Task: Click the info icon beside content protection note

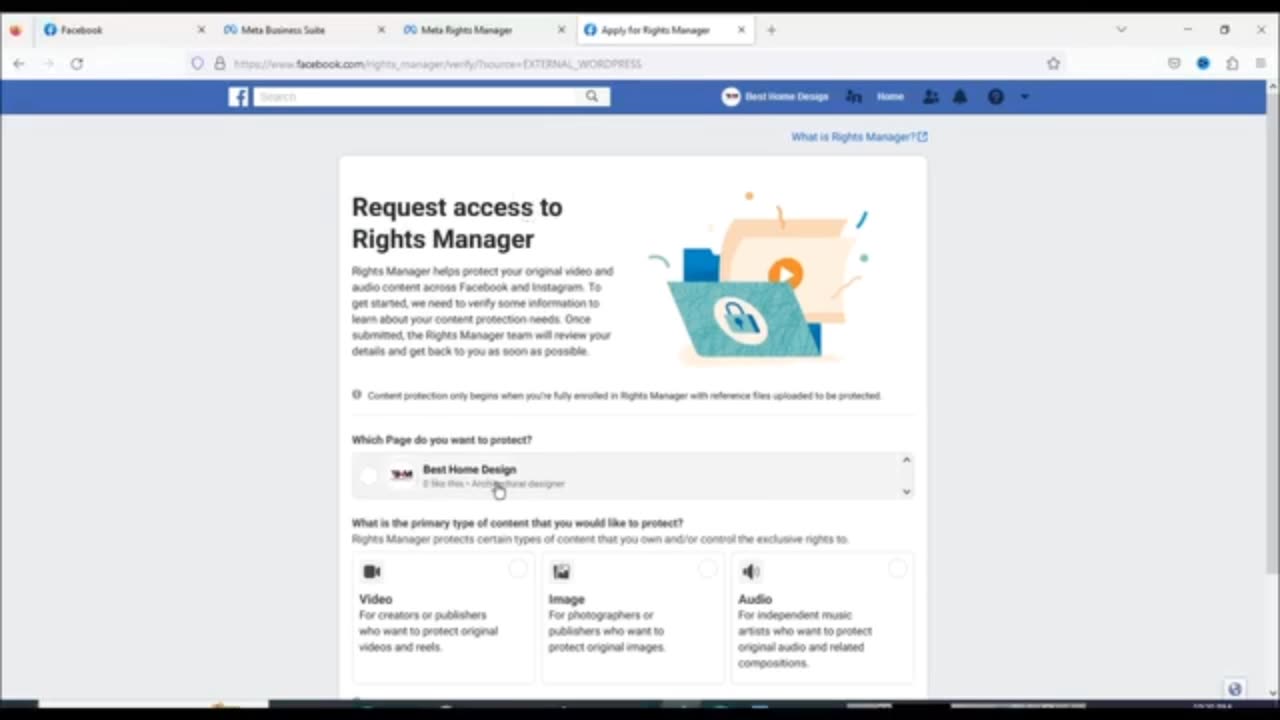Action: click(x=357, y=395)
